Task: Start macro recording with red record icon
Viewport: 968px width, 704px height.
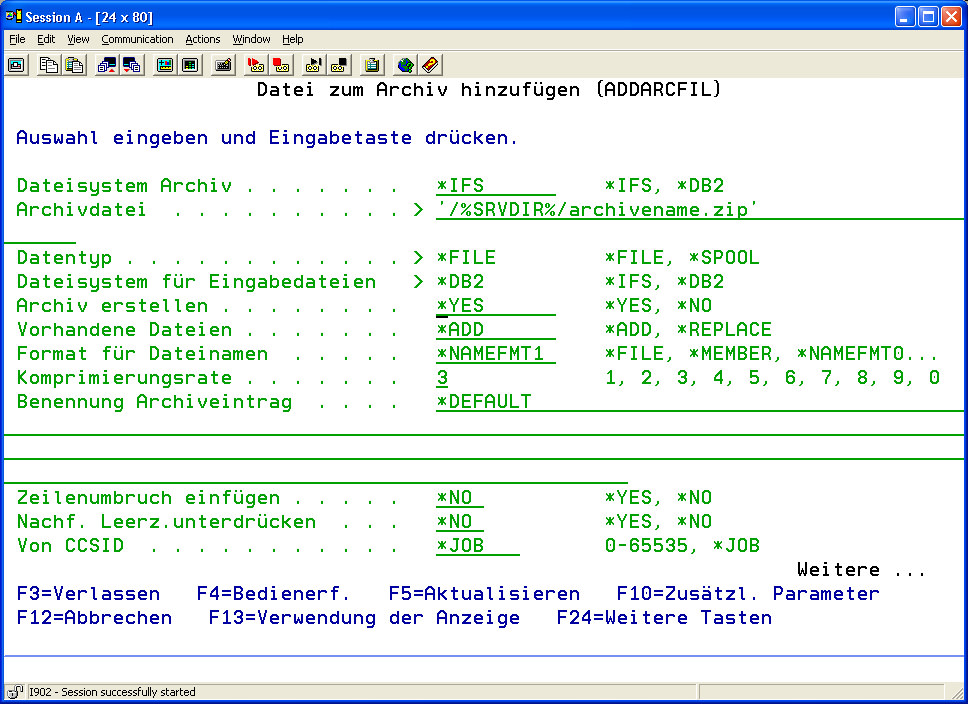Action: 256,65
